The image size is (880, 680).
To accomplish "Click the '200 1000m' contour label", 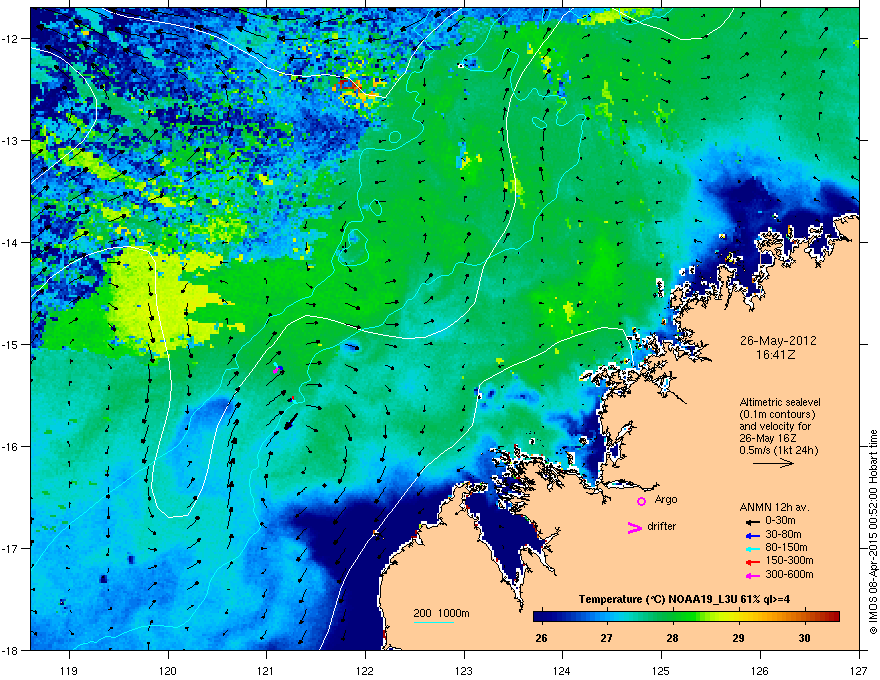I will (441, 613).
